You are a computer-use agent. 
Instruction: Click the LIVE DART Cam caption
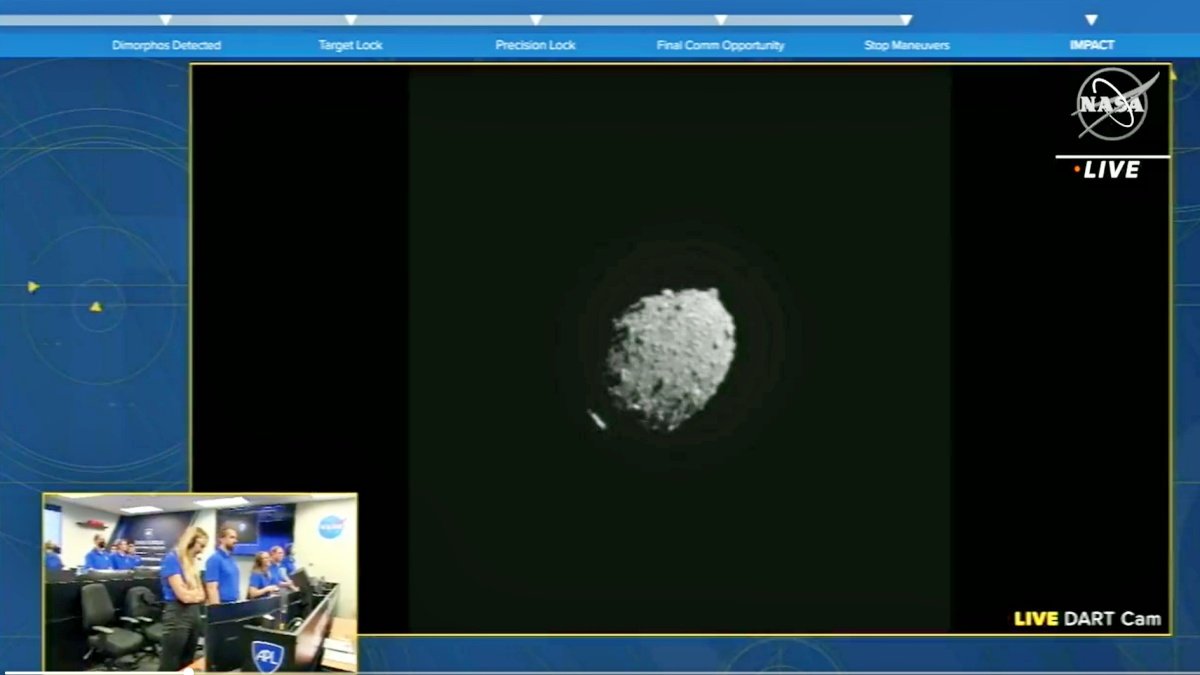[1088, 619]
